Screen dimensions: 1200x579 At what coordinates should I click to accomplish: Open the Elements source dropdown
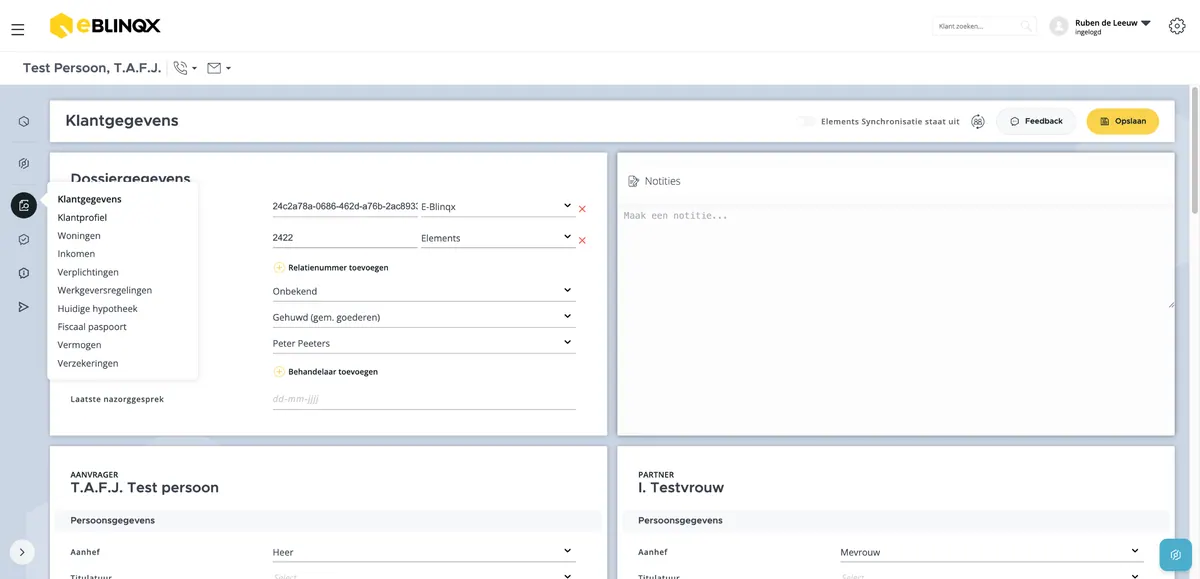498,238
